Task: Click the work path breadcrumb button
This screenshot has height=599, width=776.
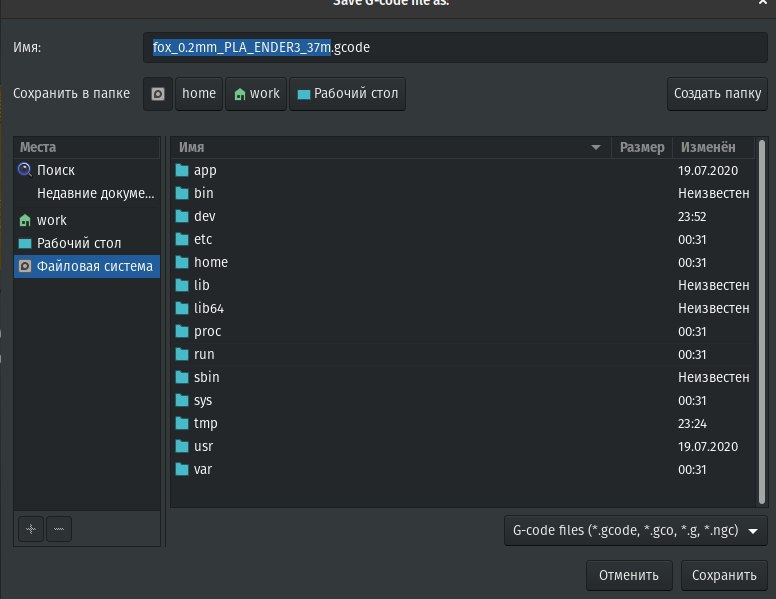Action: (x=256, y=94)
